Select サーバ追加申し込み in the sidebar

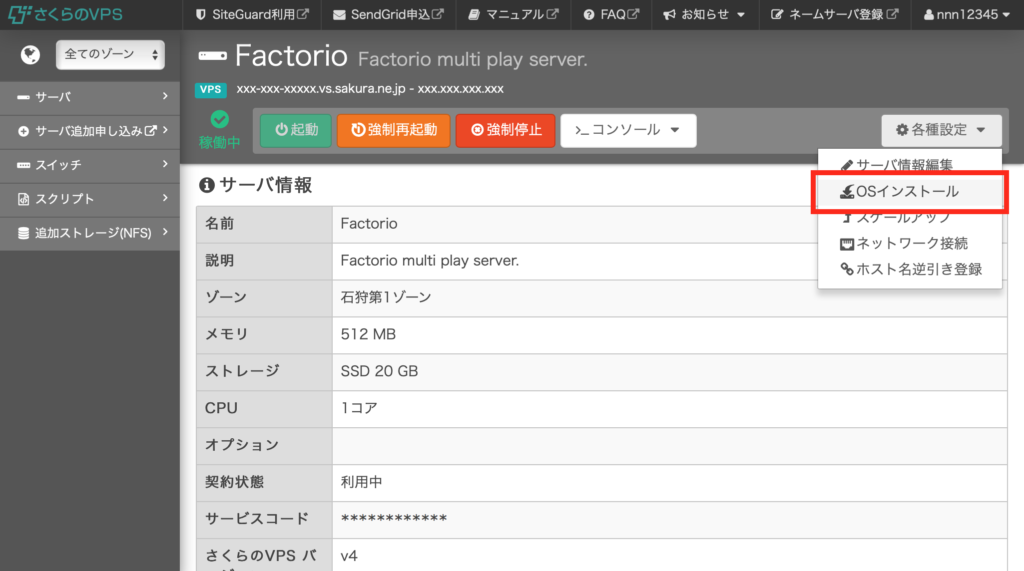pyautogui.click(x=90, y=131)
